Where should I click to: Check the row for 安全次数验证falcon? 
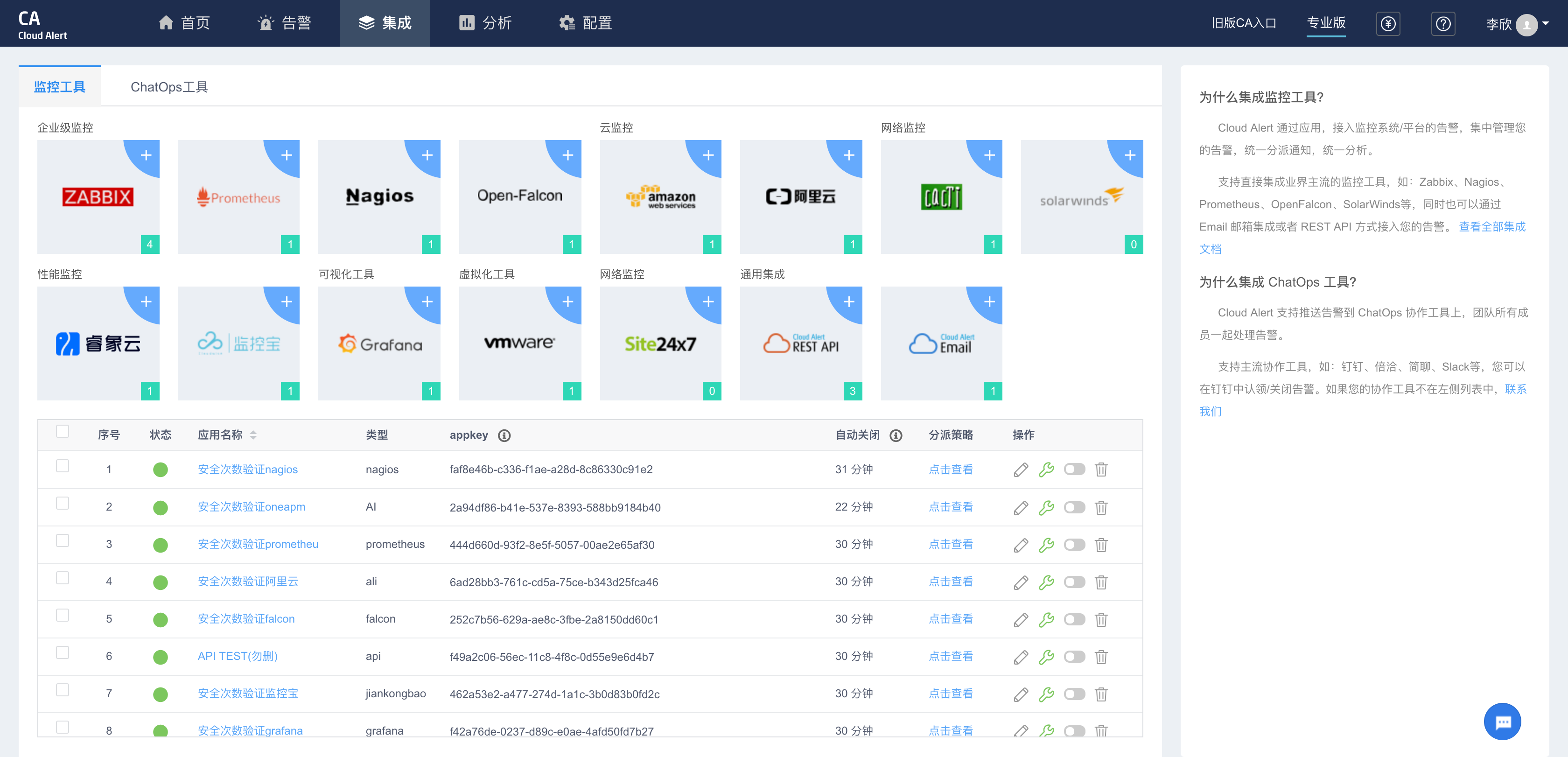(x=62, y=615)
